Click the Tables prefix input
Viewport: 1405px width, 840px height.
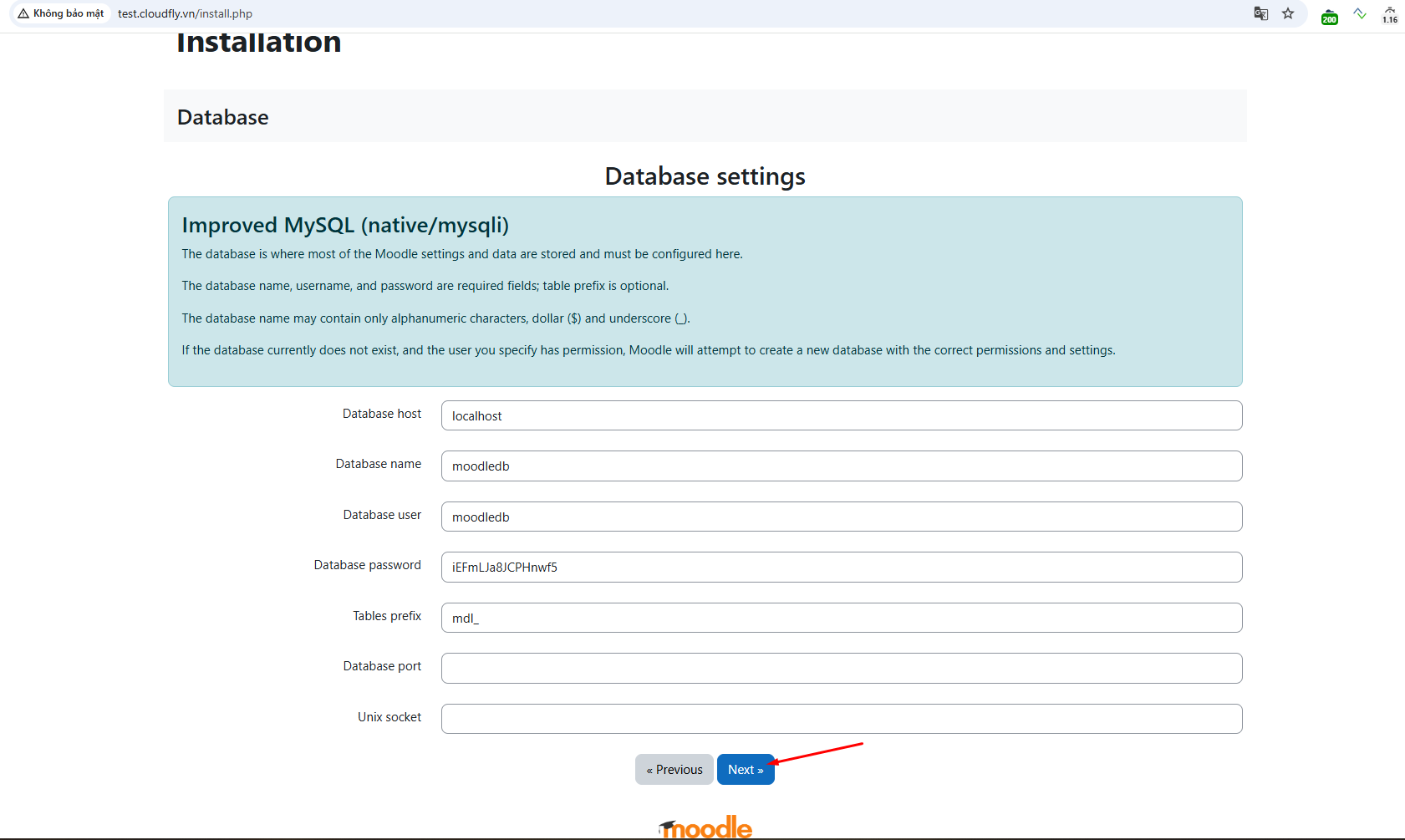[x=841, y=618]
